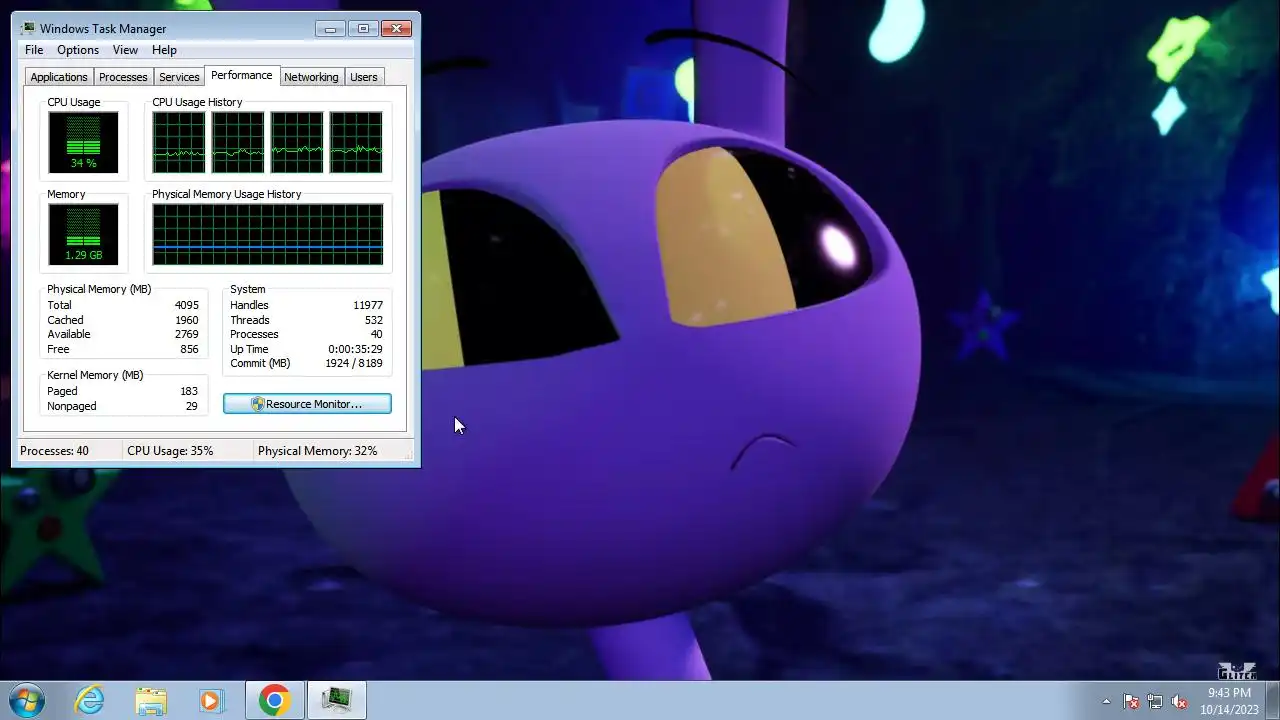Open the Options menu
1280x720 pixels.
[78, 50]
